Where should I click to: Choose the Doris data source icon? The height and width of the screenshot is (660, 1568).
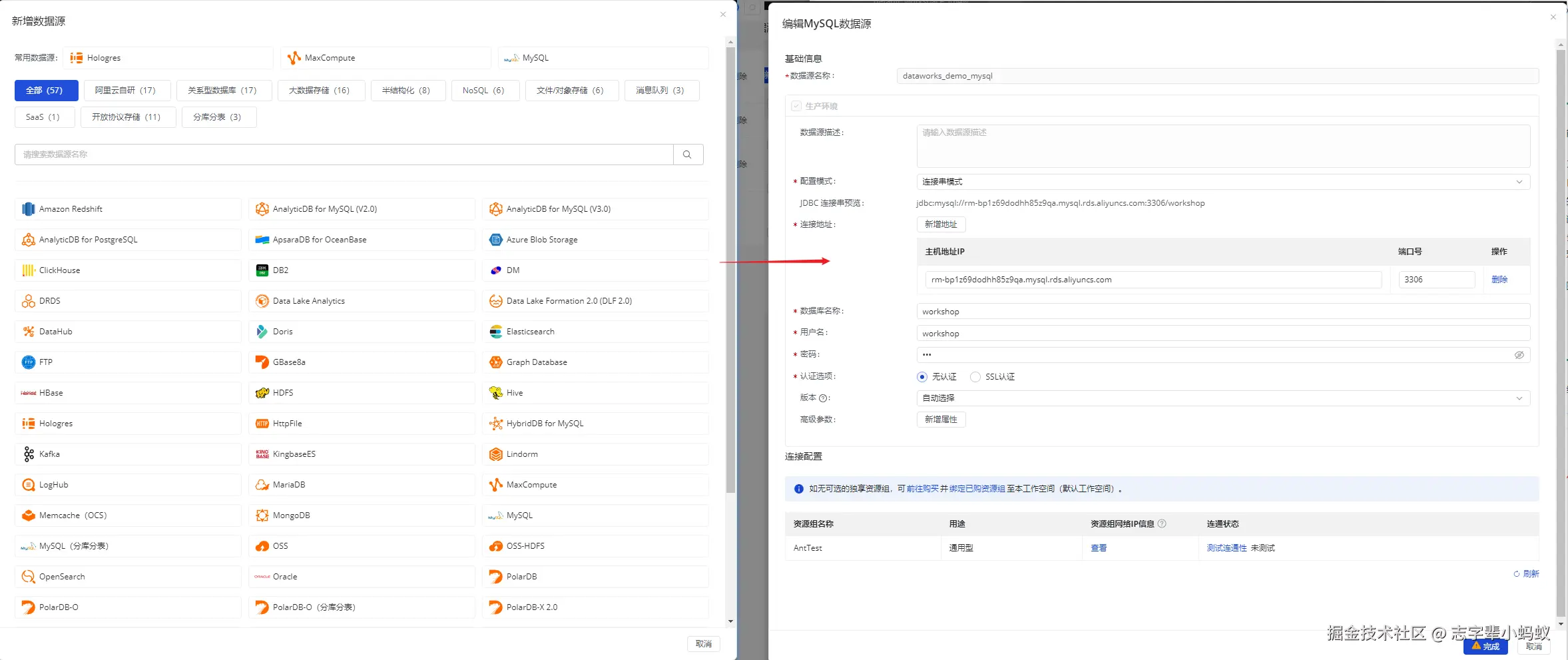click(x=262, y=332)
